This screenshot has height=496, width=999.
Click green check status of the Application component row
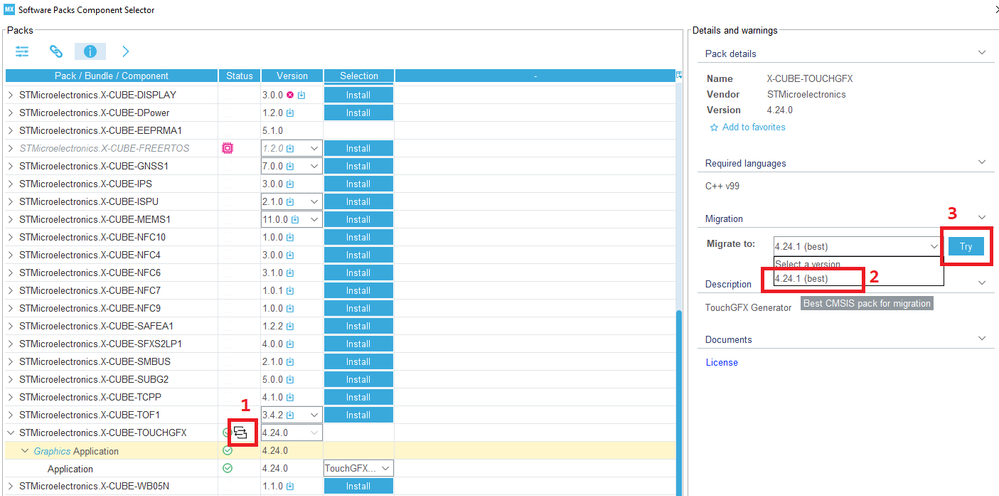[x=227, y=469]
